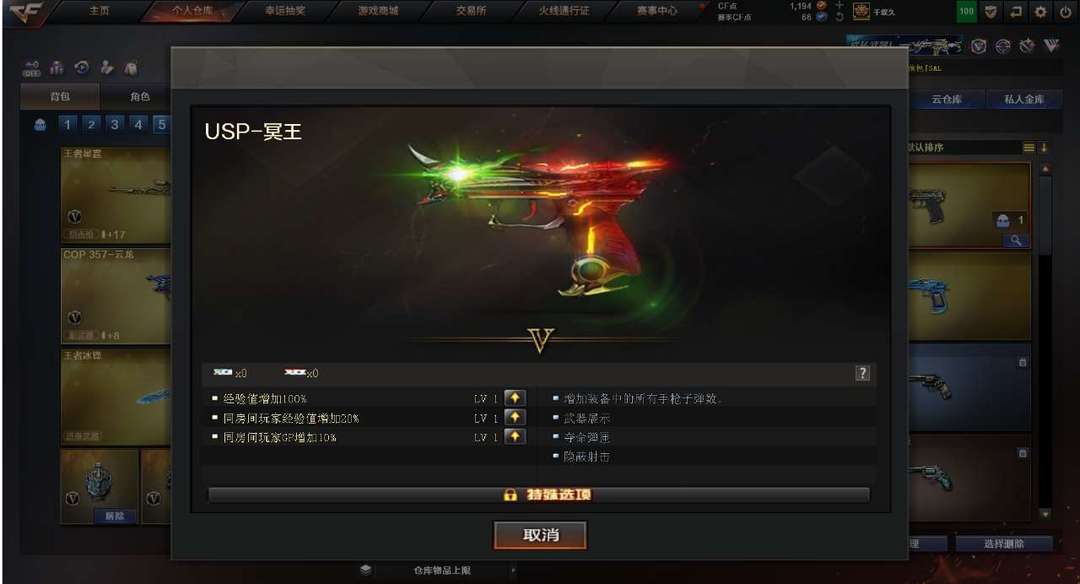Open the sort order list icon
This screenshot has width=1080, height=584.
[1028, 147]
